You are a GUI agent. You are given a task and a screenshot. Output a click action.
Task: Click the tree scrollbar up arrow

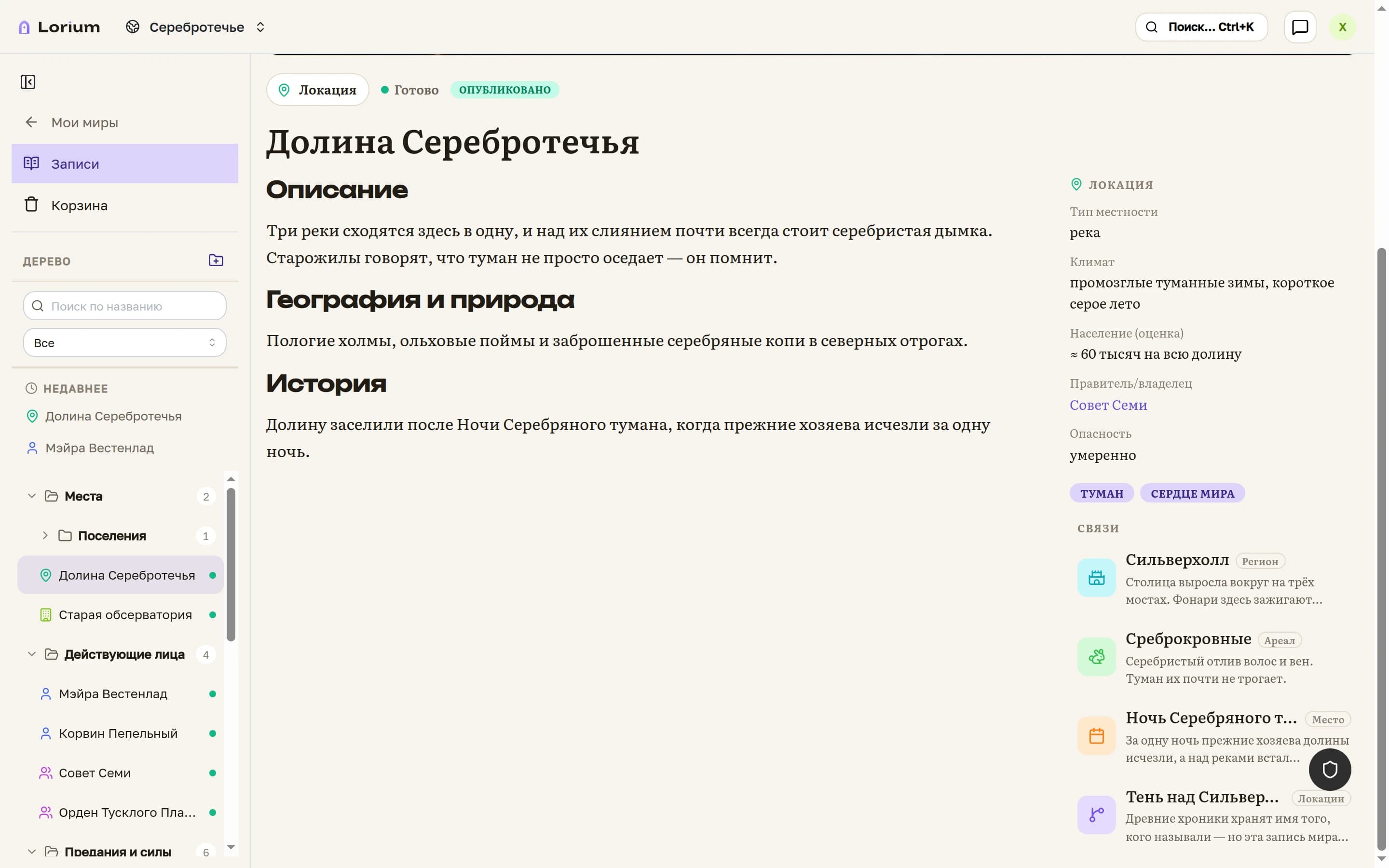click(x=231, y=479)
